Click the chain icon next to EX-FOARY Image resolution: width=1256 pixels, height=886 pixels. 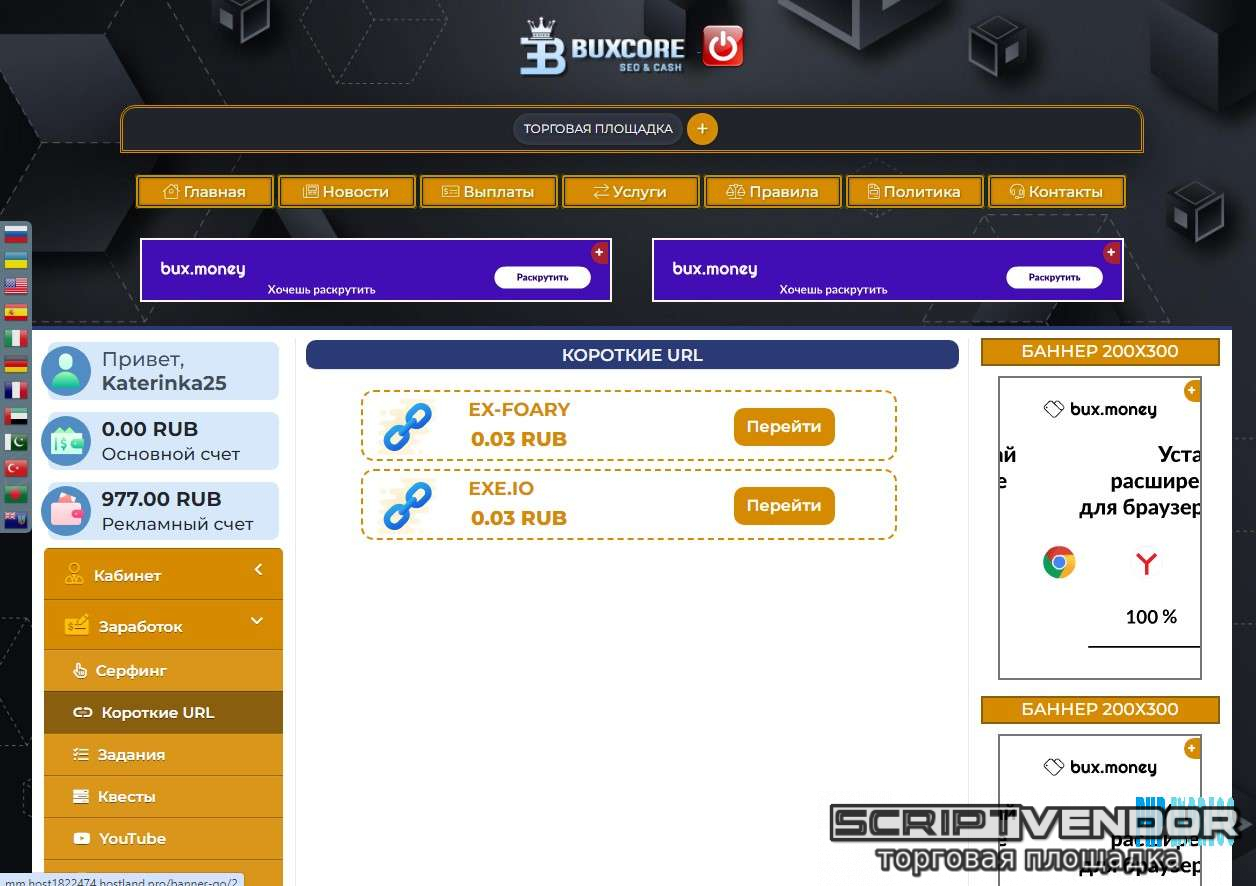(407, 427)
